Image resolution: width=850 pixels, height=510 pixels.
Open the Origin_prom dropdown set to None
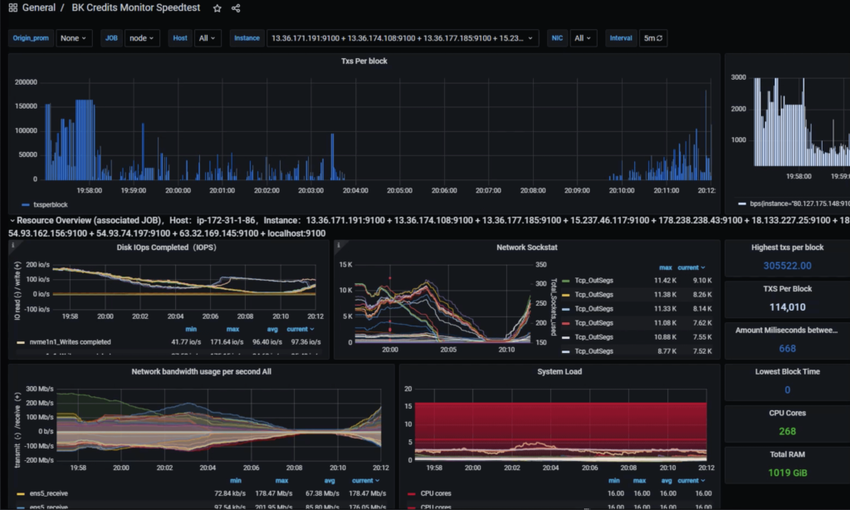tap(72, 39)
